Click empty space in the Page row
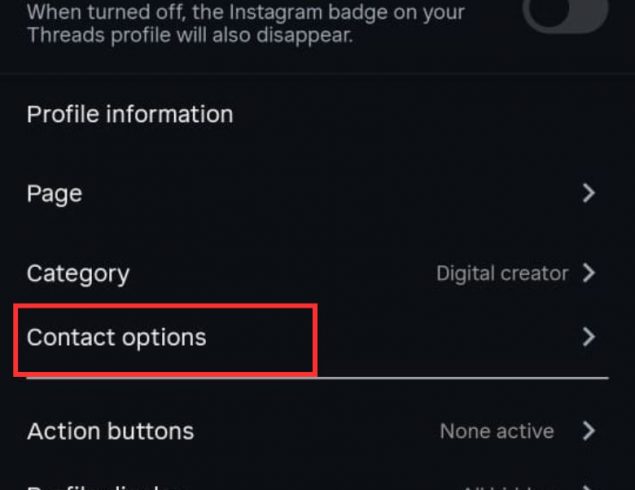Image resolution: width=635 pixels, height=490 pixels. tap(320, 193)
